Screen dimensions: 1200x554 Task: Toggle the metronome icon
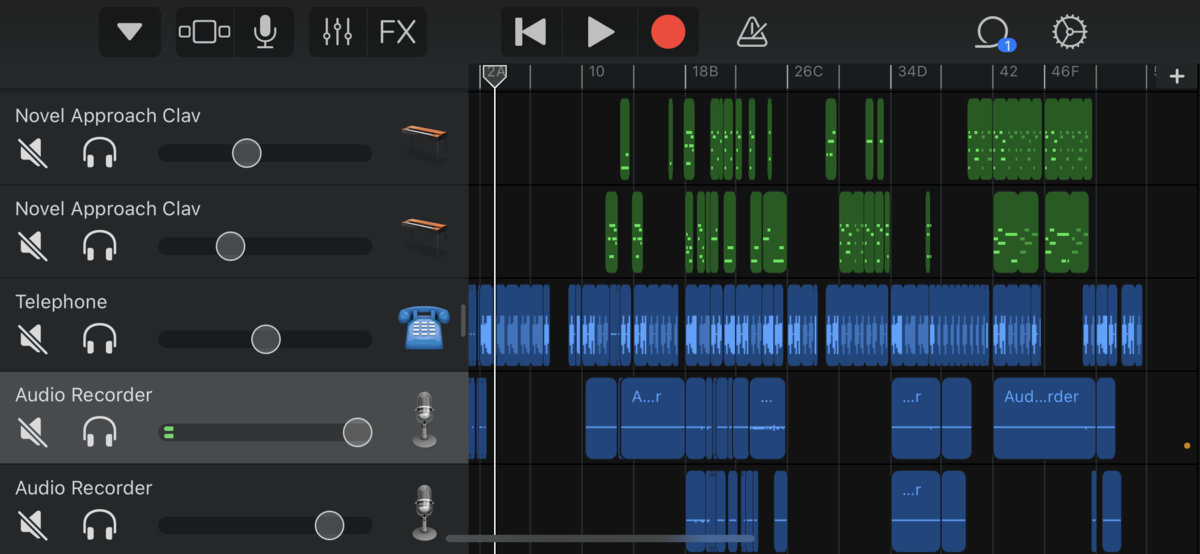tap(751, 32)
